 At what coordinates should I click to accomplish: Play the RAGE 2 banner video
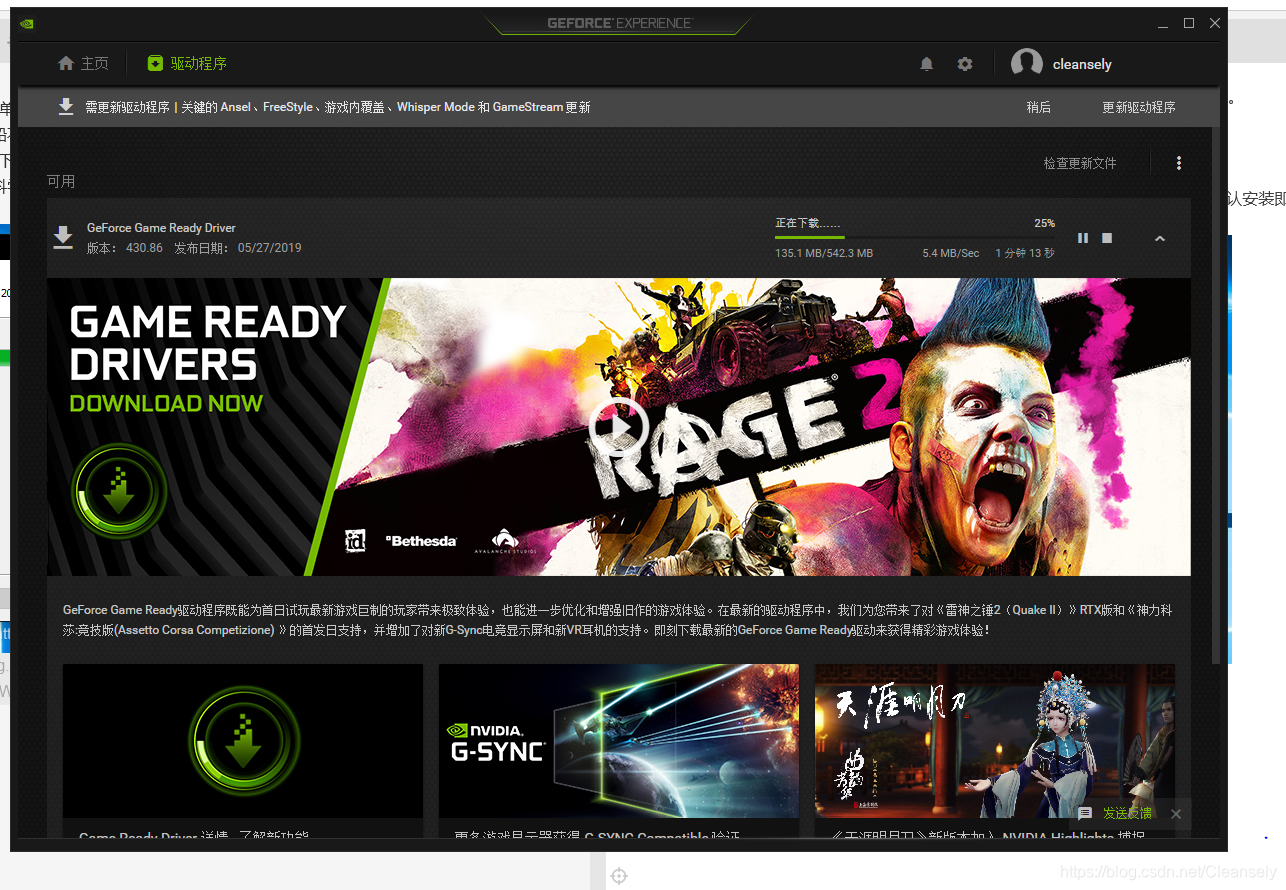pos(618,427)
